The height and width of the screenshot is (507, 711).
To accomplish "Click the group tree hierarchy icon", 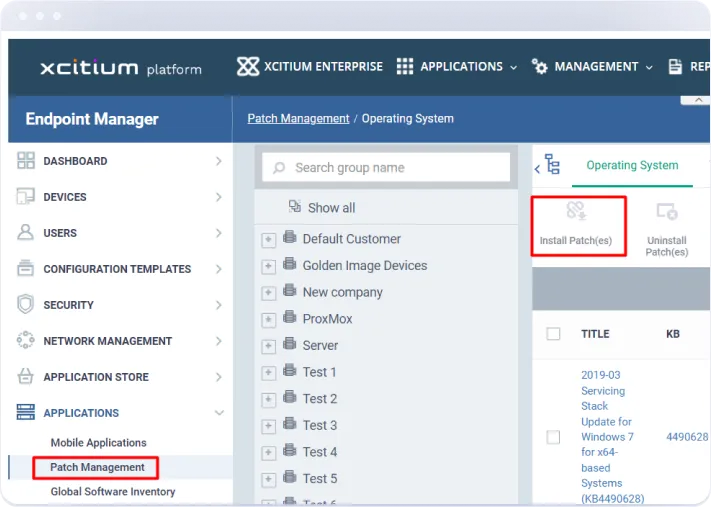I will (552, 166).
